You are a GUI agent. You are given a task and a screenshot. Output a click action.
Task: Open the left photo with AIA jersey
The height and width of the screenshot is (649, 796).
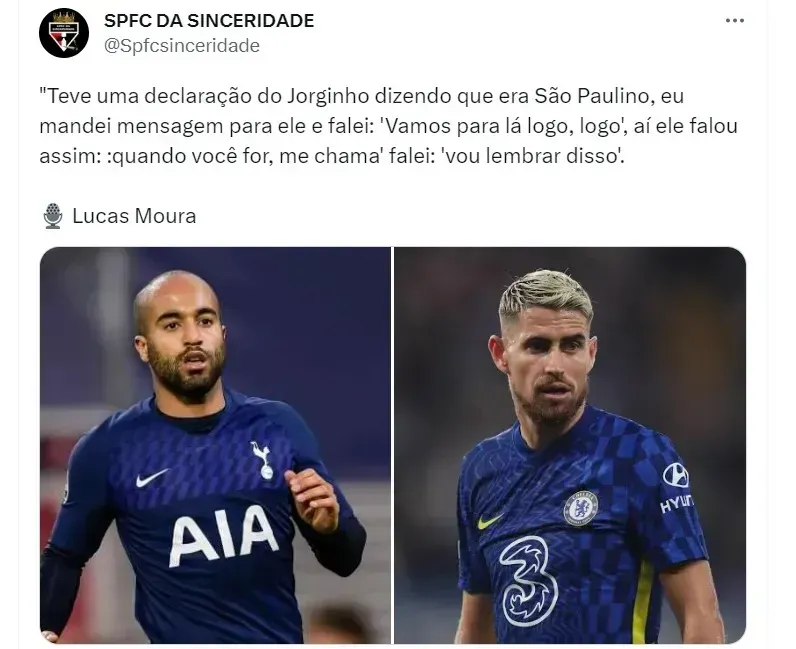(x=215, y=445)
